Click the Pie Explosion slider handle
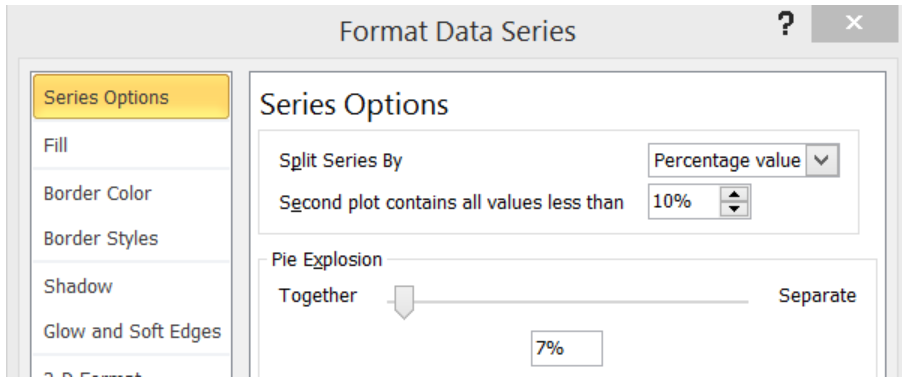The image size is (902, 379). point(404,303)
